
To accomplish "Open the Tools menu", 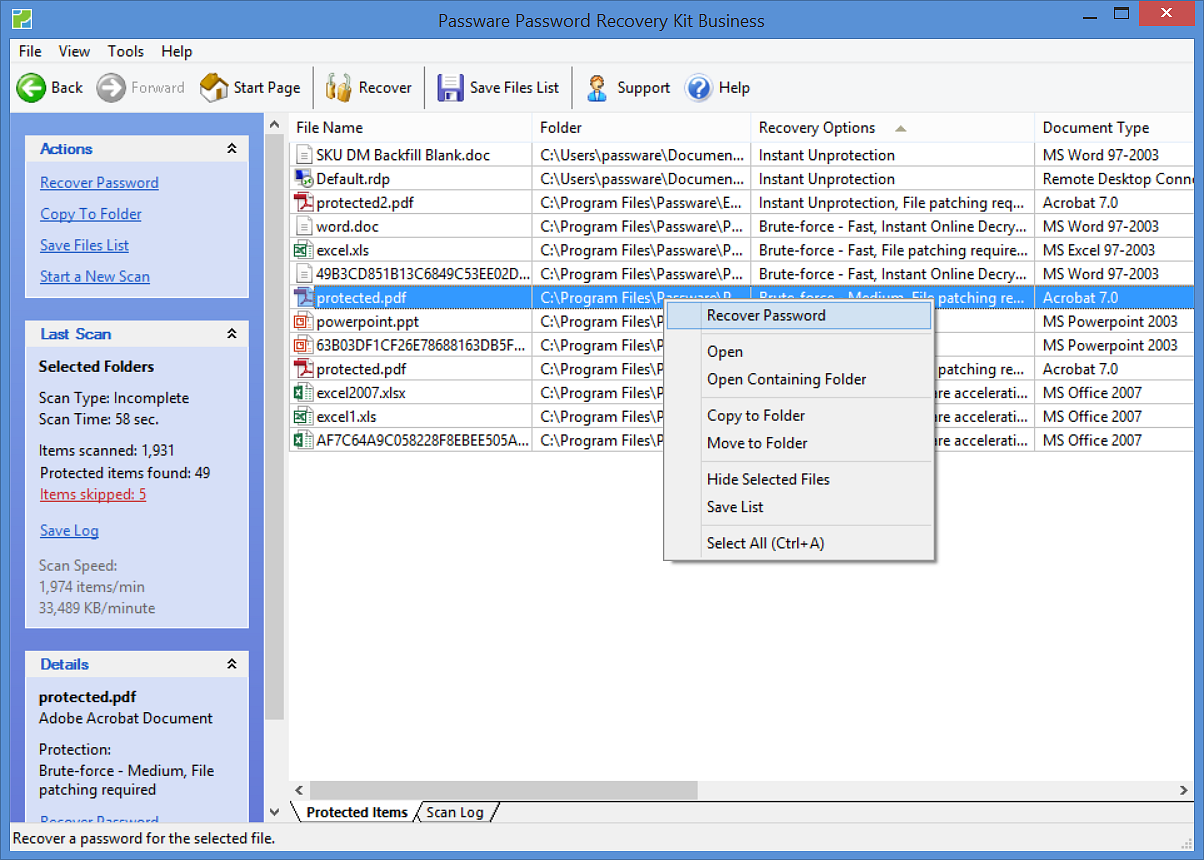I will tap(126, 51).
